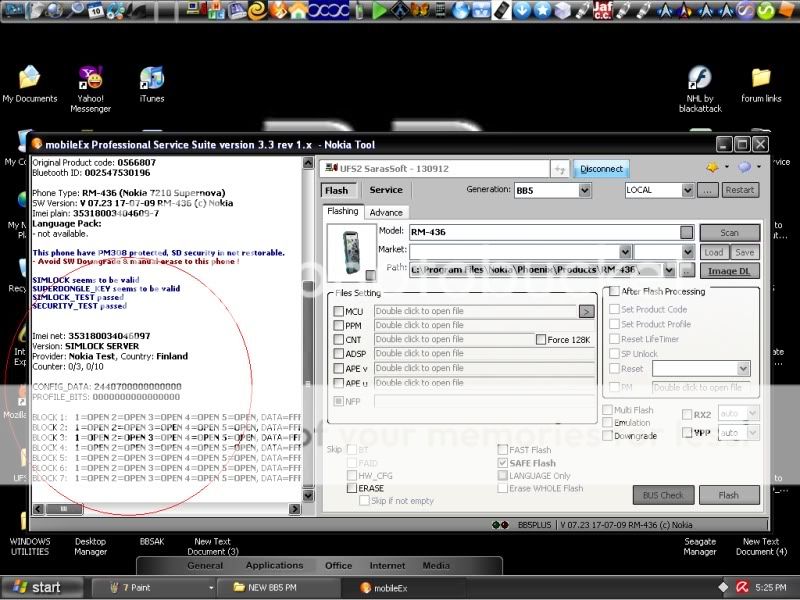
Task: Check the RX2 option
Action: [687, 415]
